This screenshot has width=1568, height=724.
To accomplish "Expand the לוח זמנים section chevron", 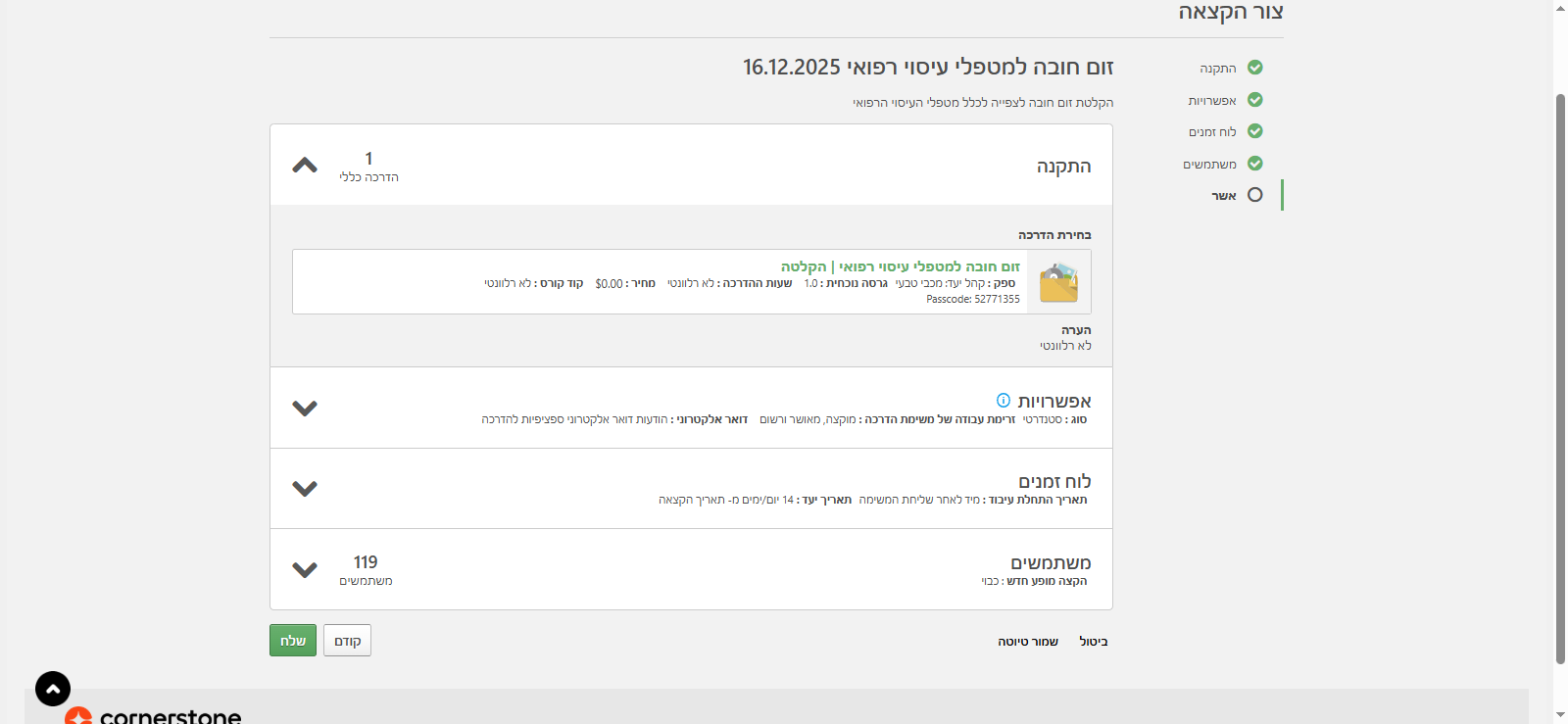I will point(305,488).
